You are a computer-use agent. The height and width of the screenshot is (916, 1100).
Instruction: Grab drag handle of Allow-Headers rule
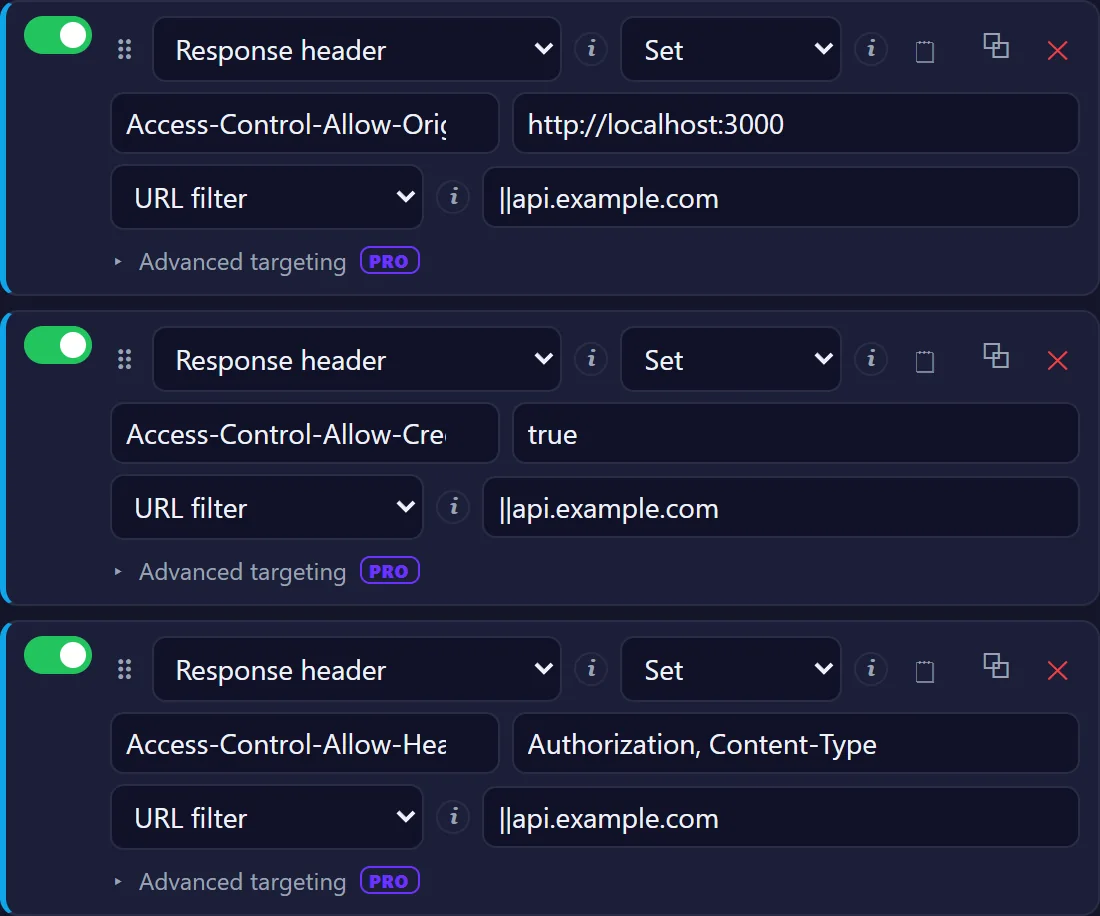(124, 669)
